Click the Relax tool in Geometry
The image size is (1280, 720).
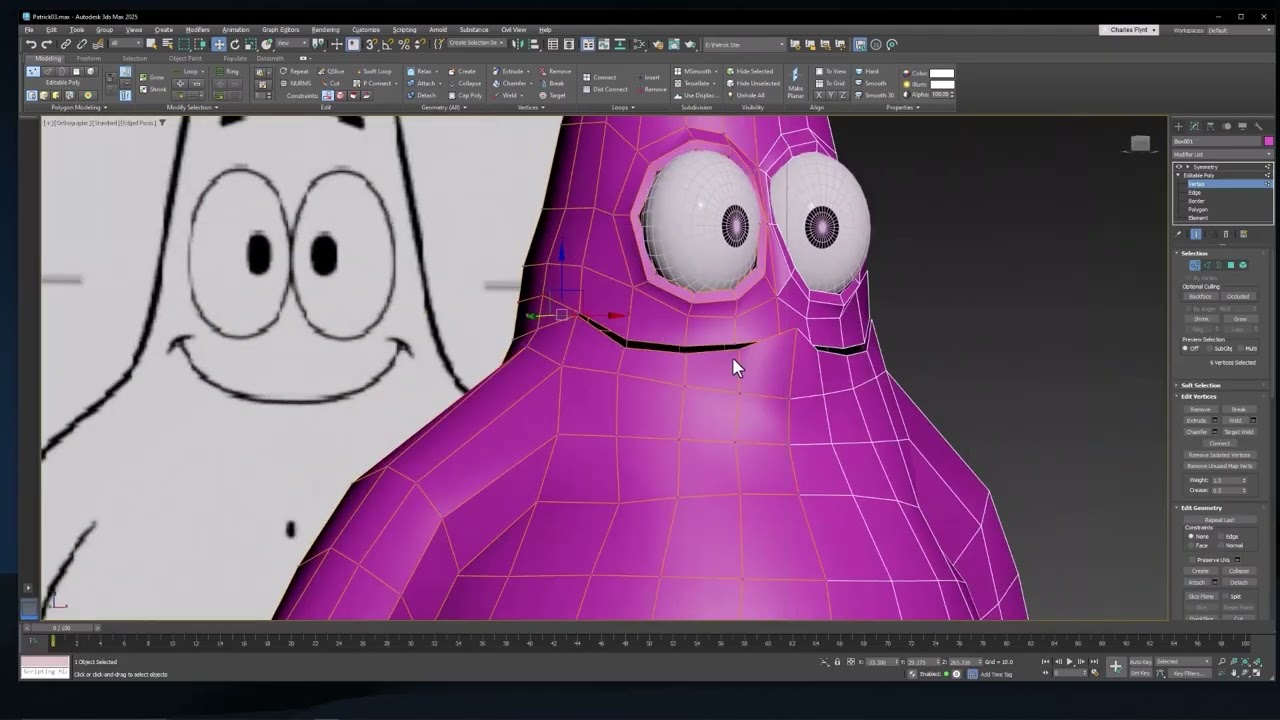[424, 71]
